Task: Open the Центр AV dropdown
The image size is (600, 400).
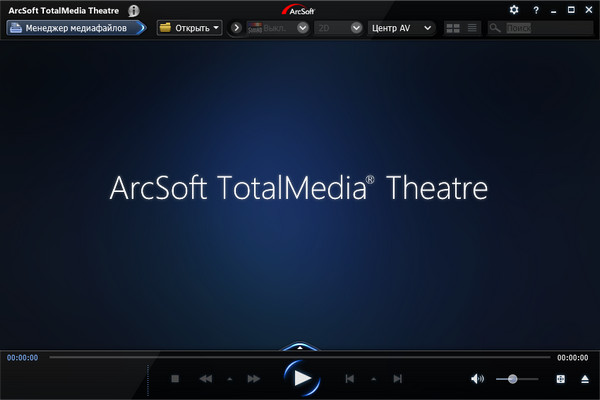Action: pyautogui.click(x=401, y=28)
